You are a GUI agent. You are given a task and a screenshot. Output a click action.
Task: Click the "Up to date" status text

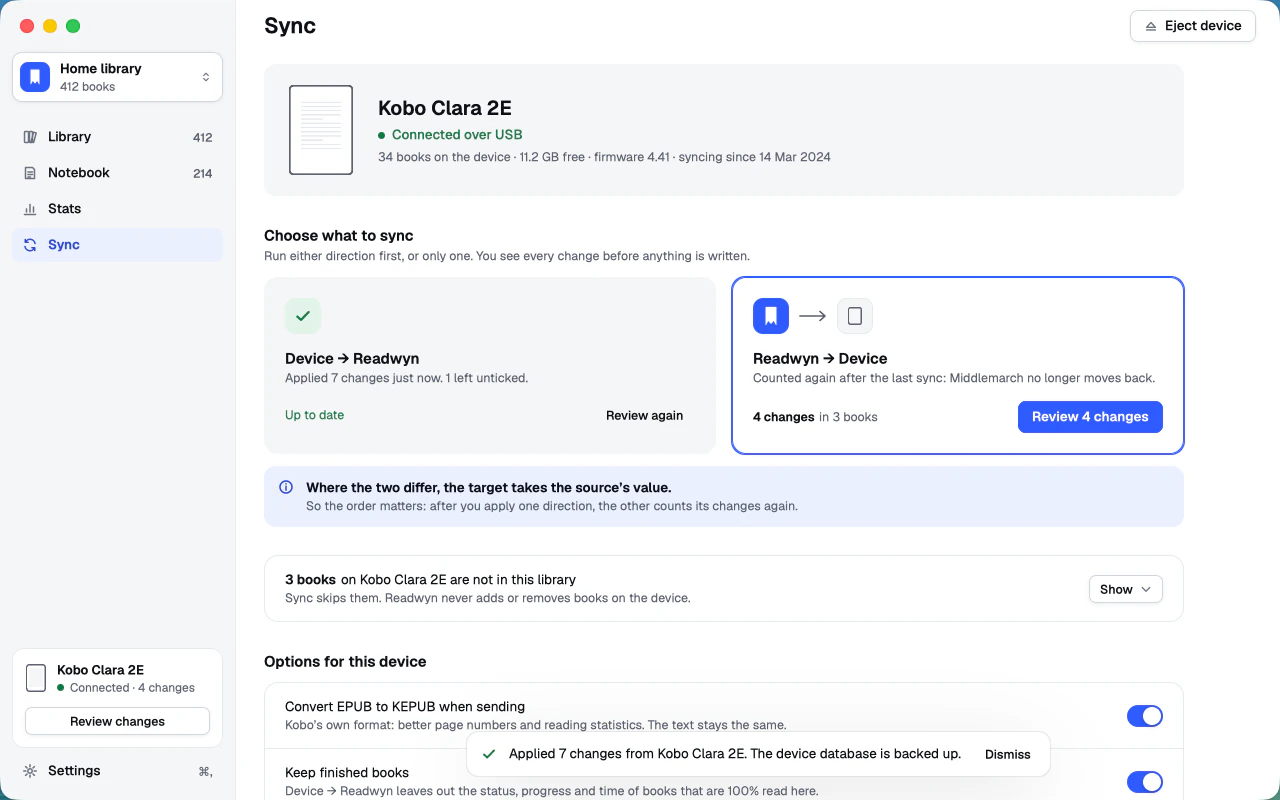(x=314, y=415)
